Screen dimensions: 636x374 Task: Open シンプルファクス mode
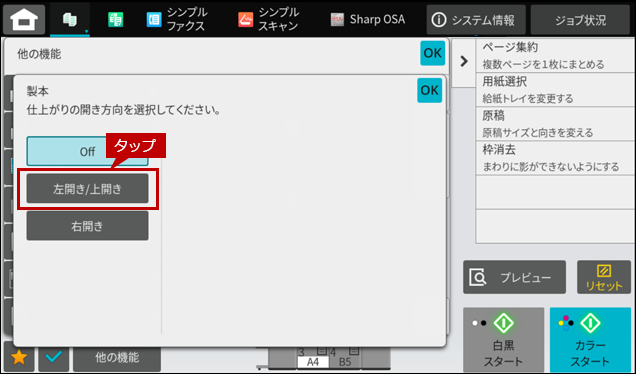[176, 19]
